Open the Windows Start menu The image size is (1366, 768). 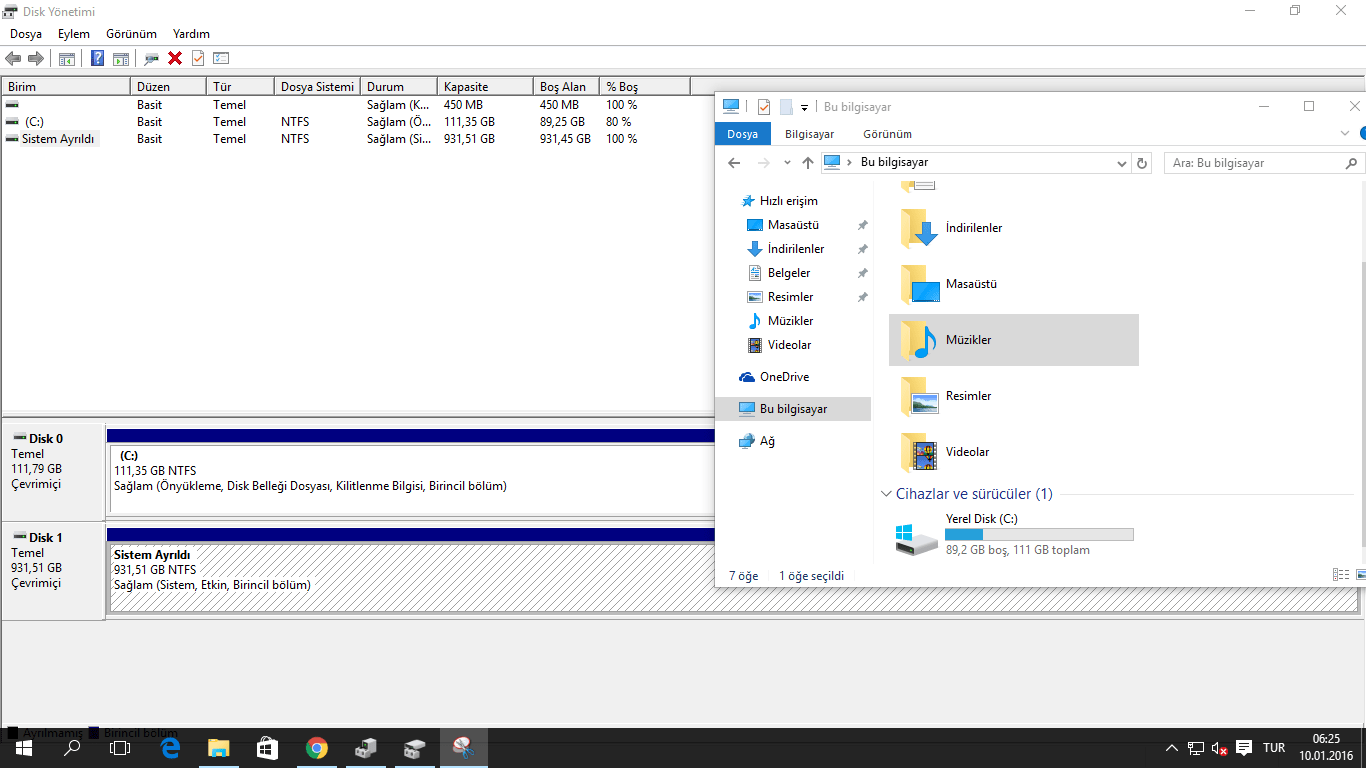24,748
